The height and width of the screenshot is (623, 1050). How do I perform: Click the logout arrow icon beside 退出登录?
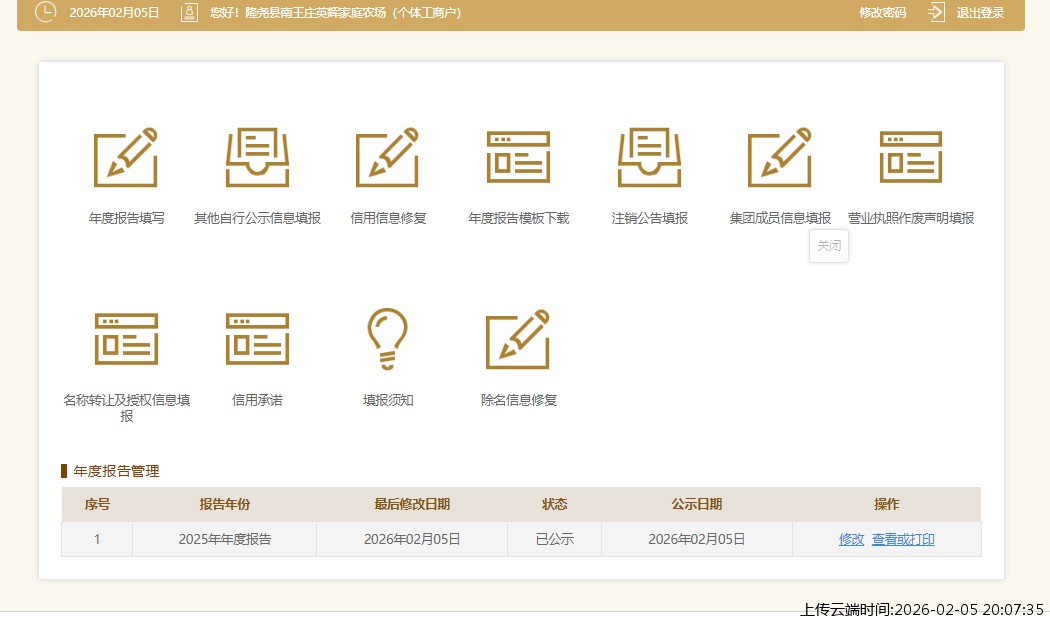tap(934, 13)
